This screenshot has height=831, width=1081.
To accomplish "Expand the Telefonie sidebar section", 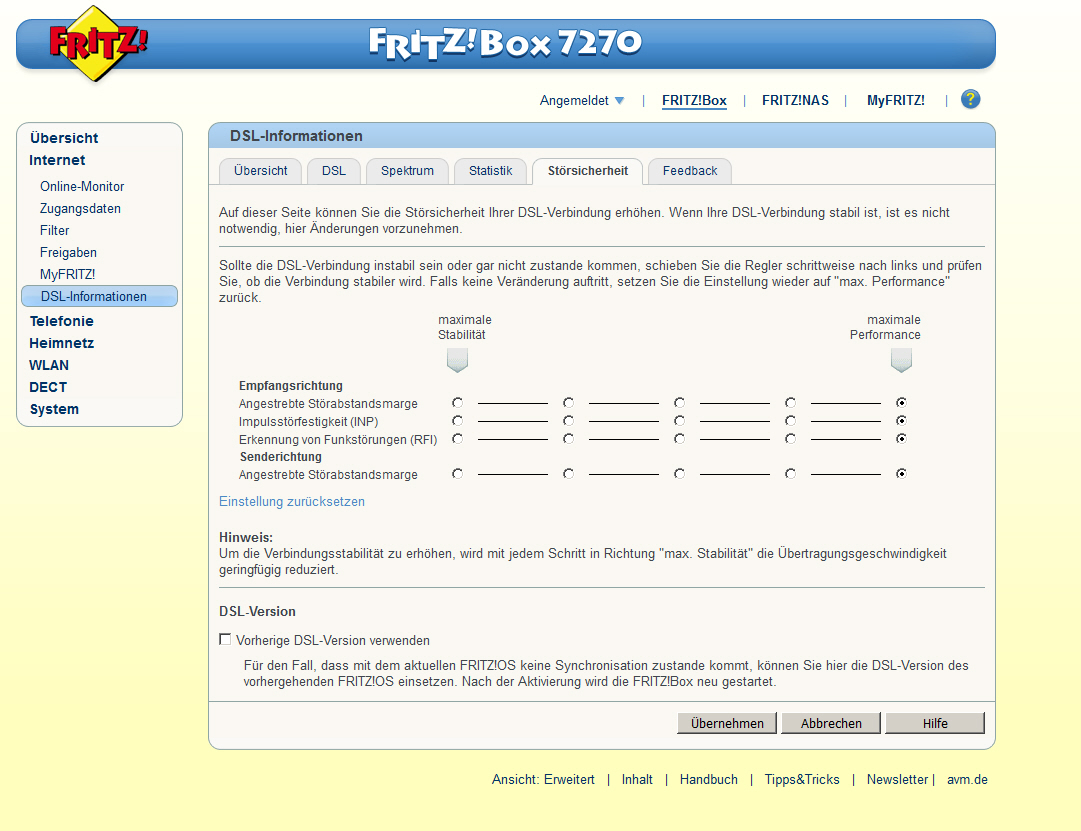I will (x=61, y=321).
